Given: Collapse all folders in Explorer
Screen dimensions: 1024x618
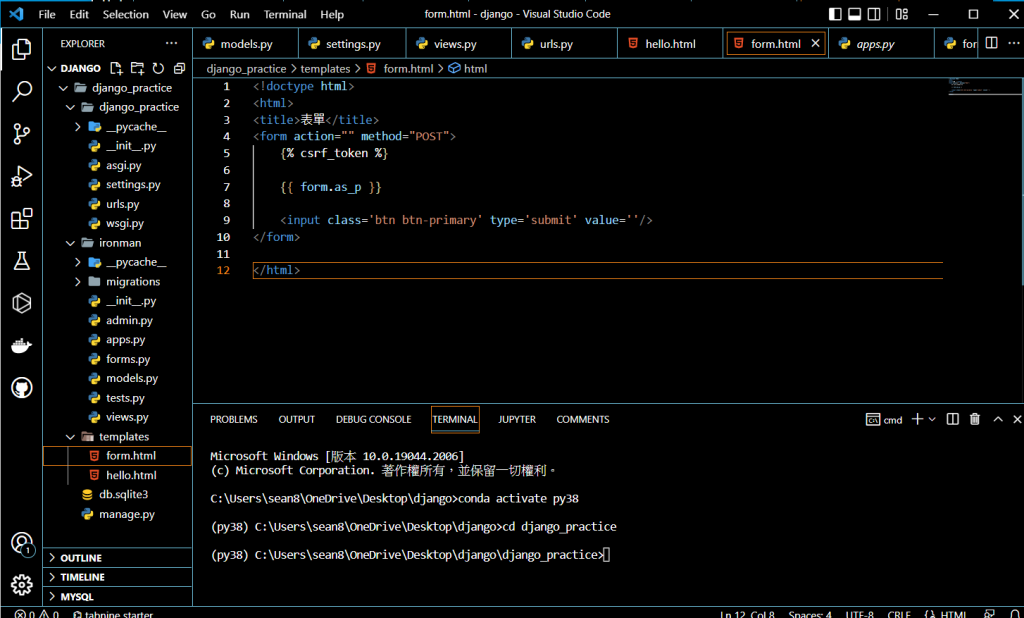Looking at the screenshot, I should [180, 68].
